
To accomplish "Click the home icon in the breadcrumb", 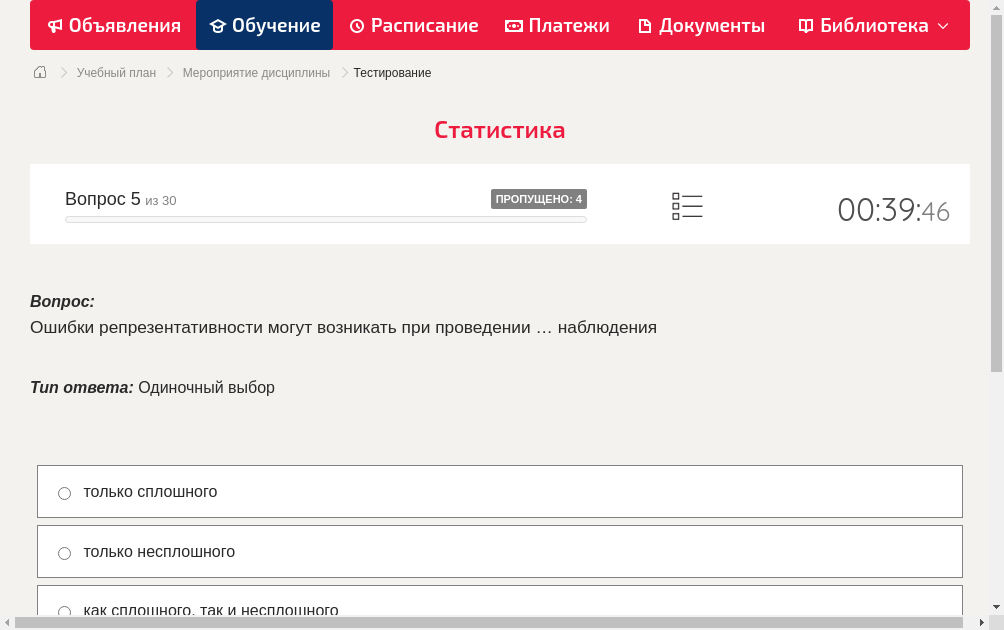I will [x=40, y=72].
